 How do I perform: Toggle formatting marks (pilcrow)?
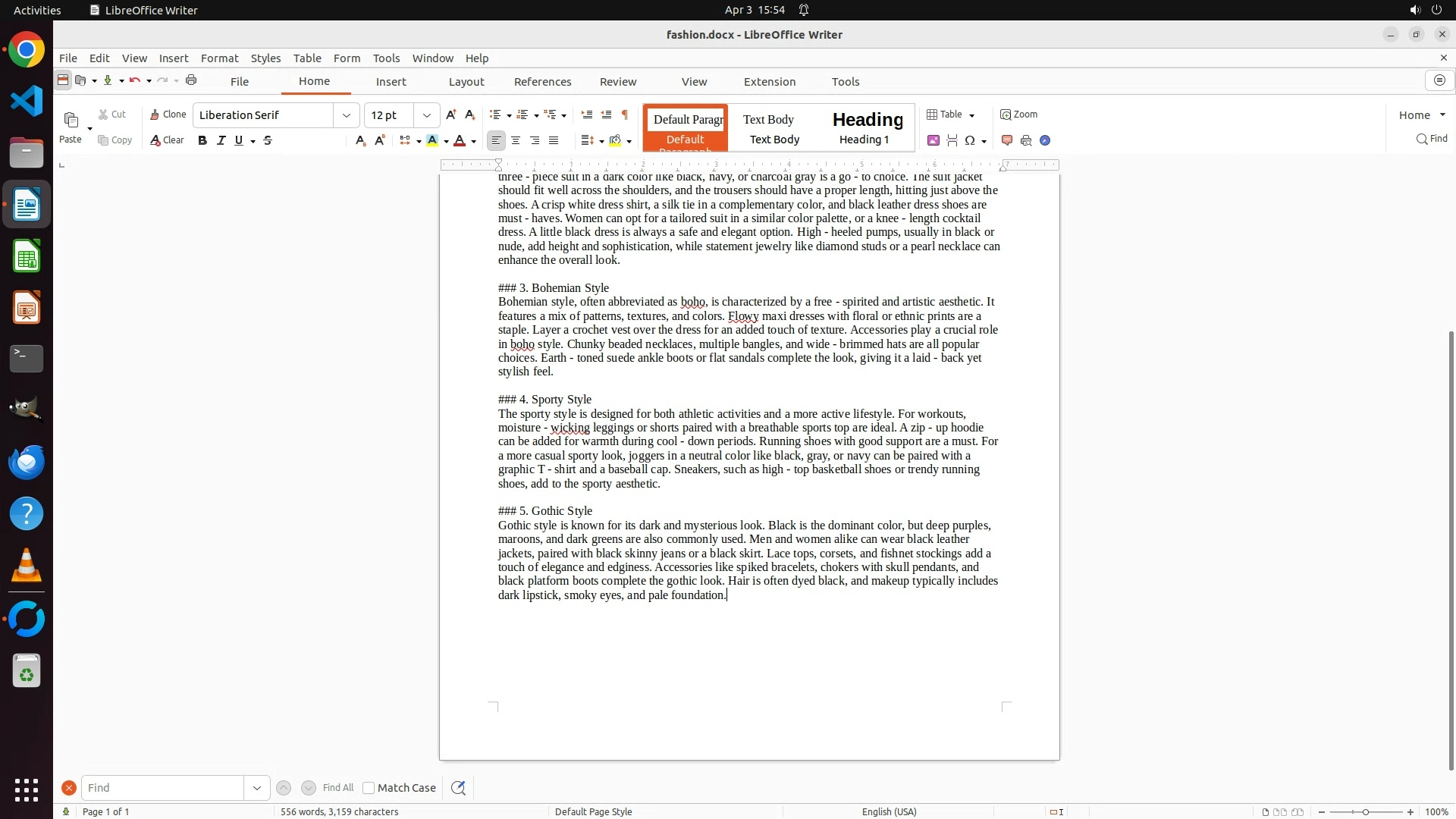[x=625, y=115]
